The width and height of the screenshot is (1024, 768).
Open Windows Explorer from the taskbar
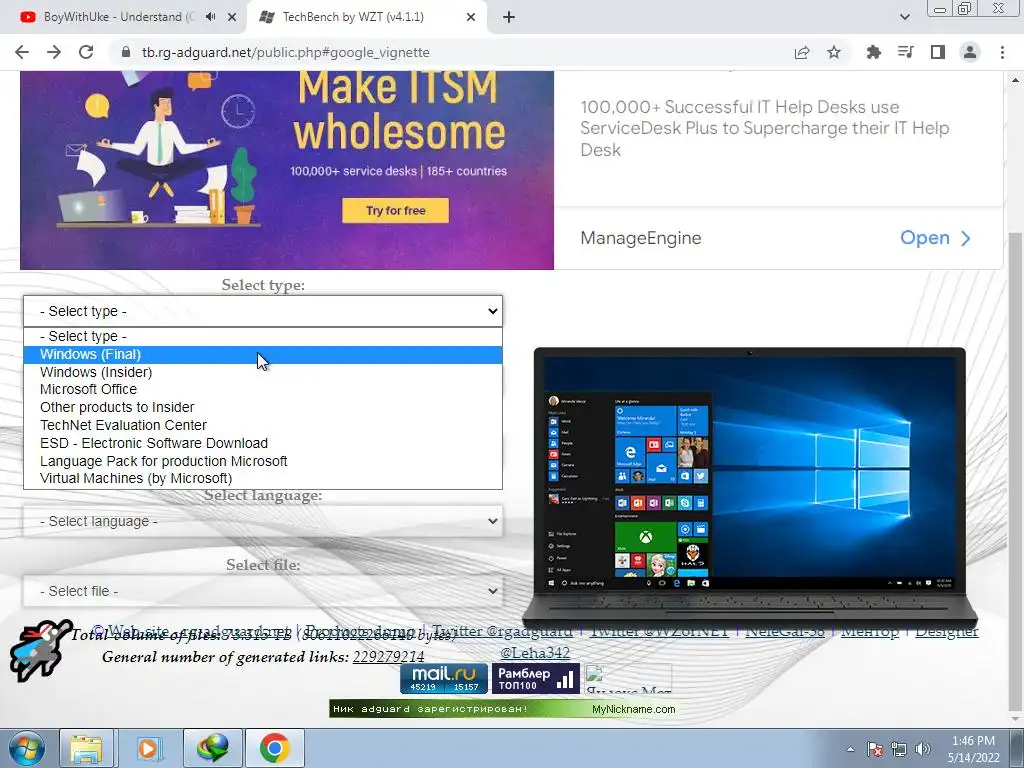[x=87, y=748]
